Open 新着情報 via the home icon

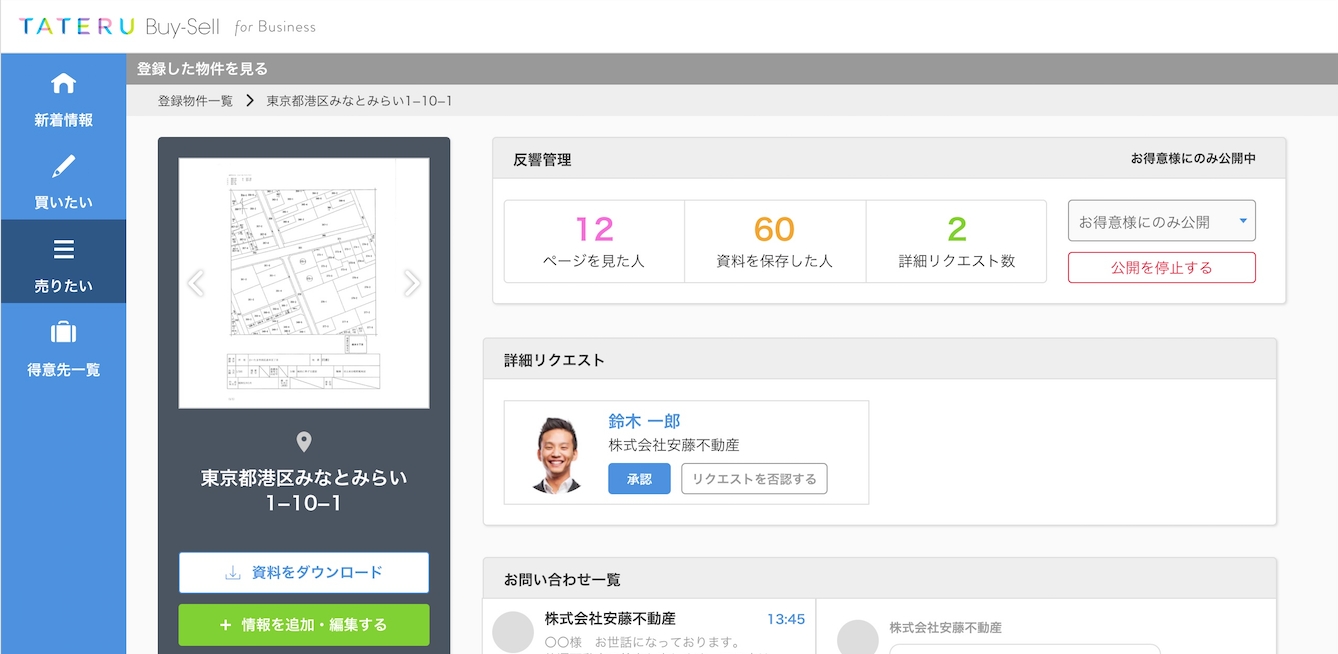(x=64, y=82)
